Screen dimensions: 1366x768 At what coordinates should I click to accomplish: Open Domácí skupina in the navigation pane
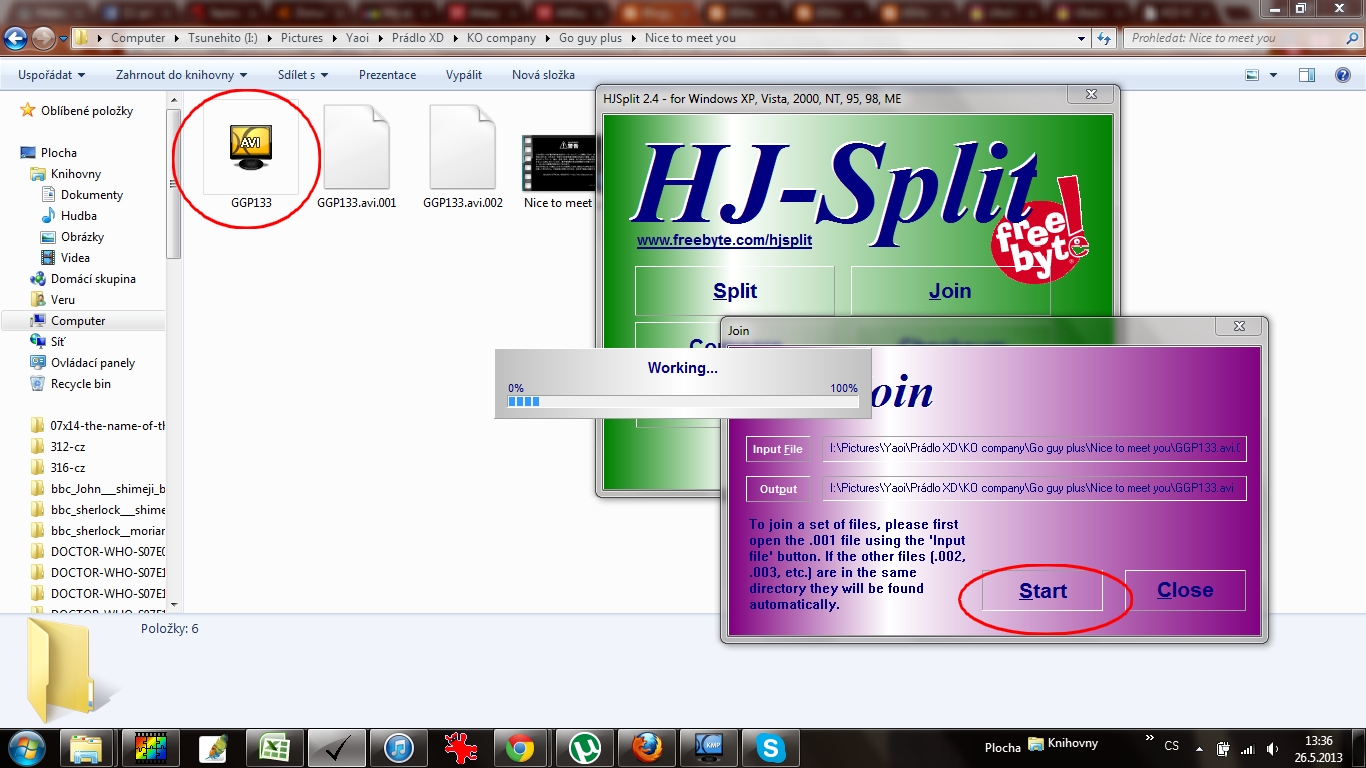93,279
